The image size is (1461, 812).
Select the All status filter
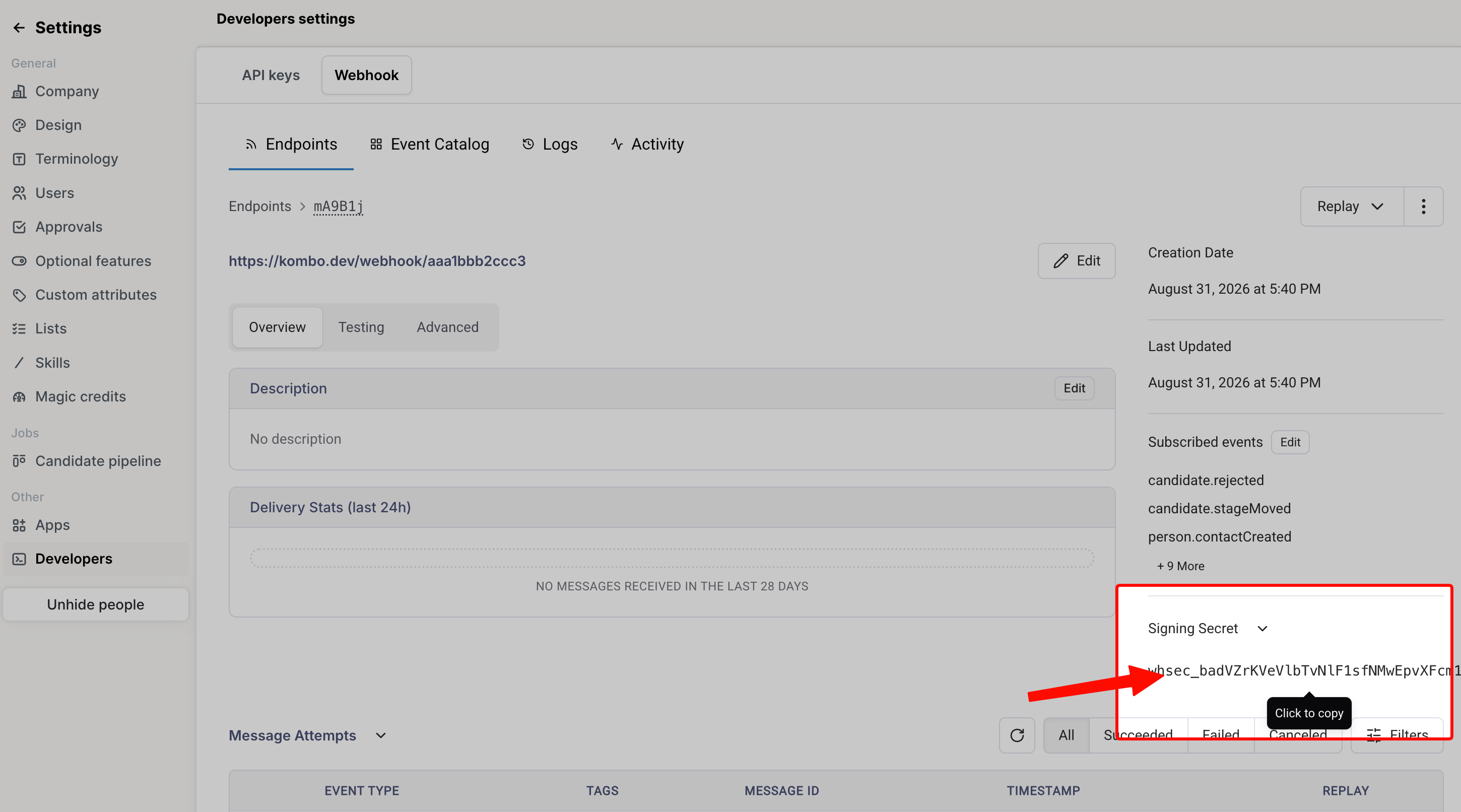(x=1066, y=735)
